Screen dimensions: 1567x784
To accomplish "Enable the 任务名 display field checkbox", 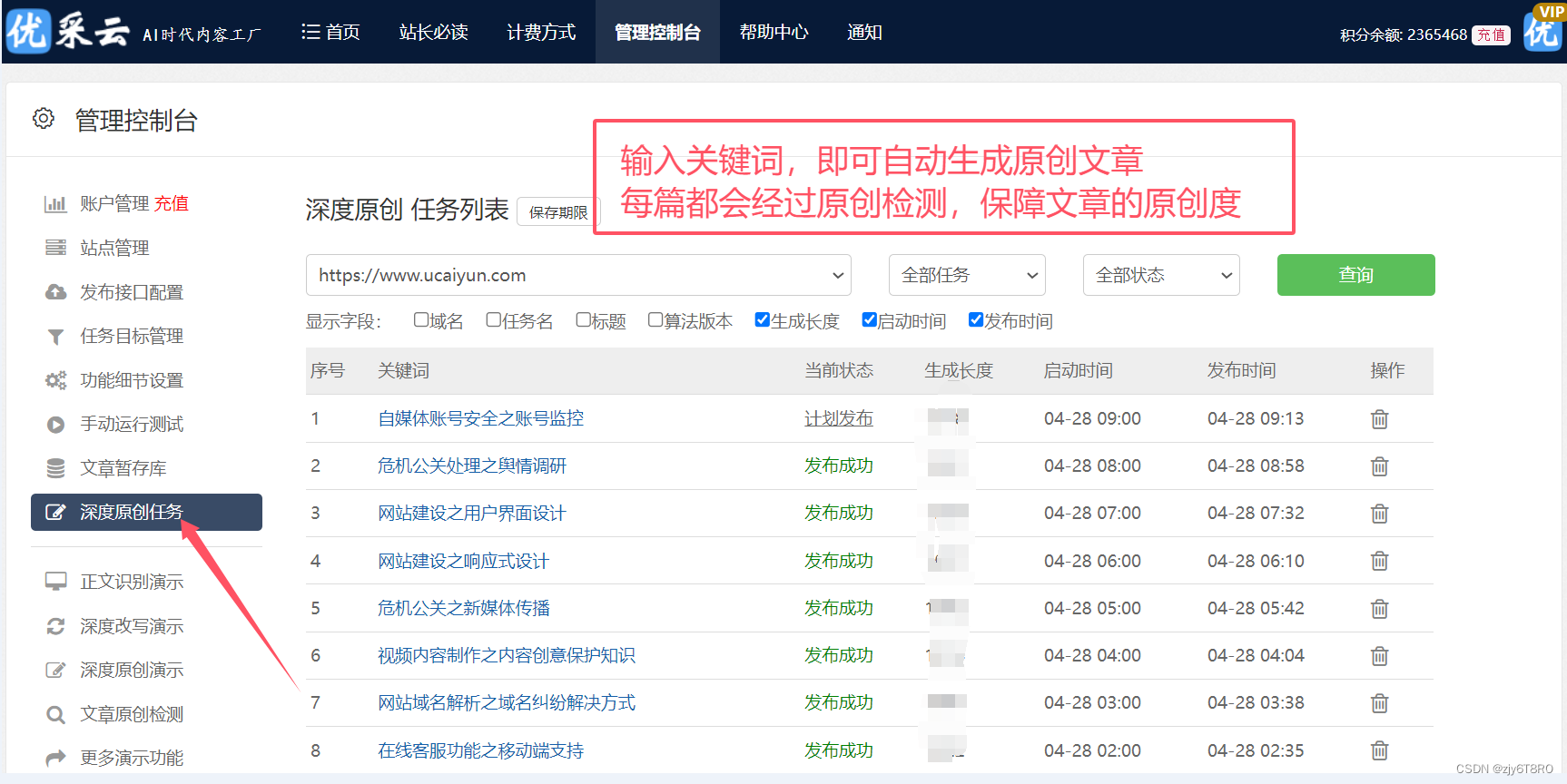I will coord(493,319).
